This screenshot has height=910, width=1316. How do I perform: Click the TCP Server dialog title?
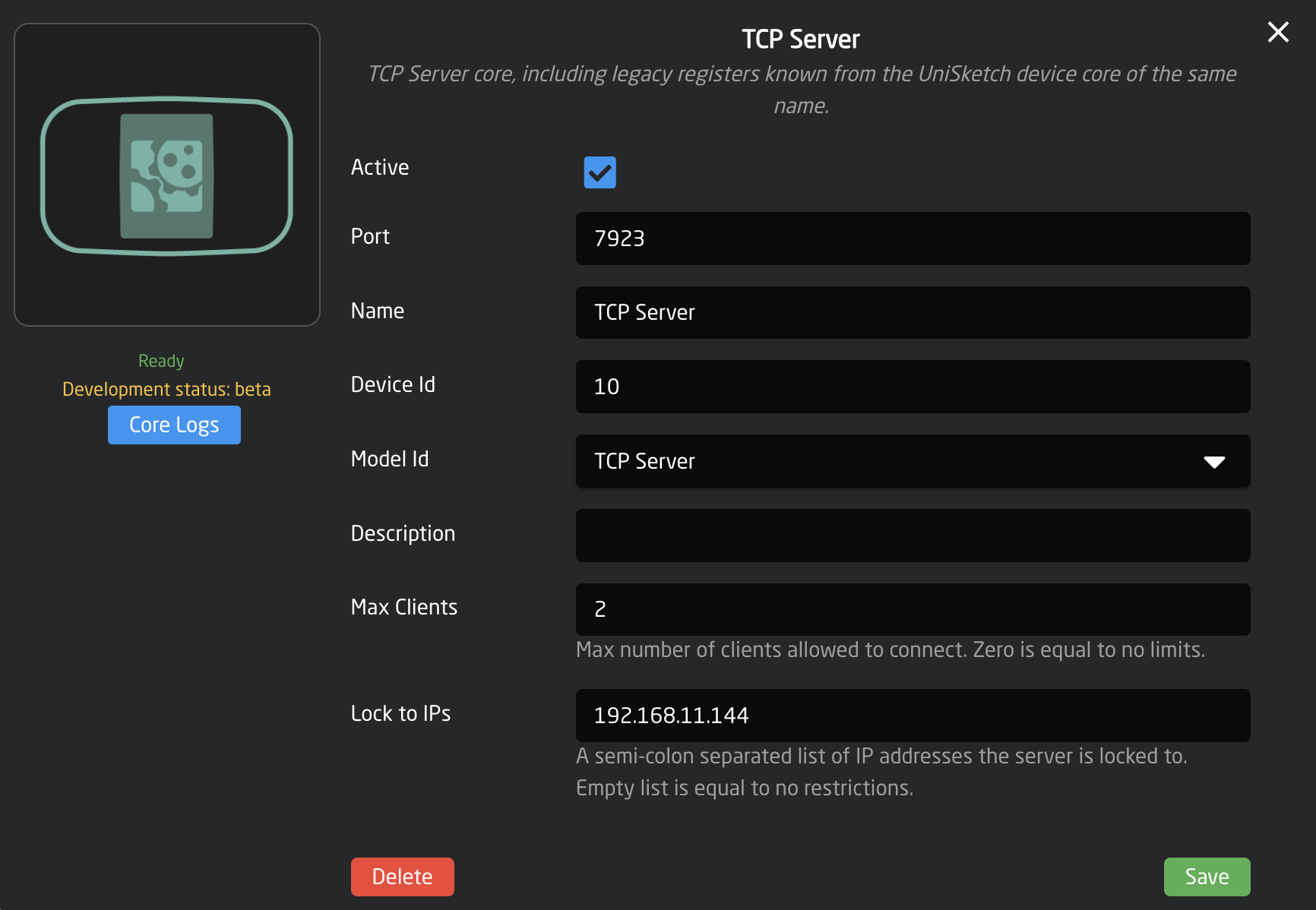coord(801,39)
